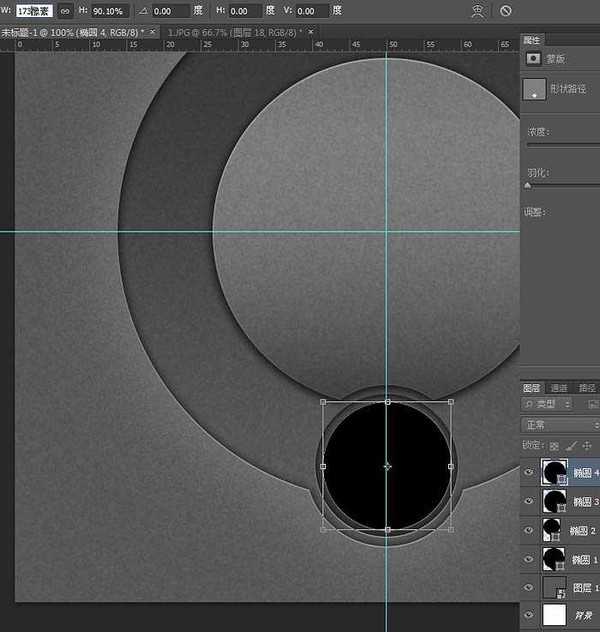600x632 pixels.
Task: Click the mask (蒙版) icon in Properties panel
Action: tap(533, 59)
